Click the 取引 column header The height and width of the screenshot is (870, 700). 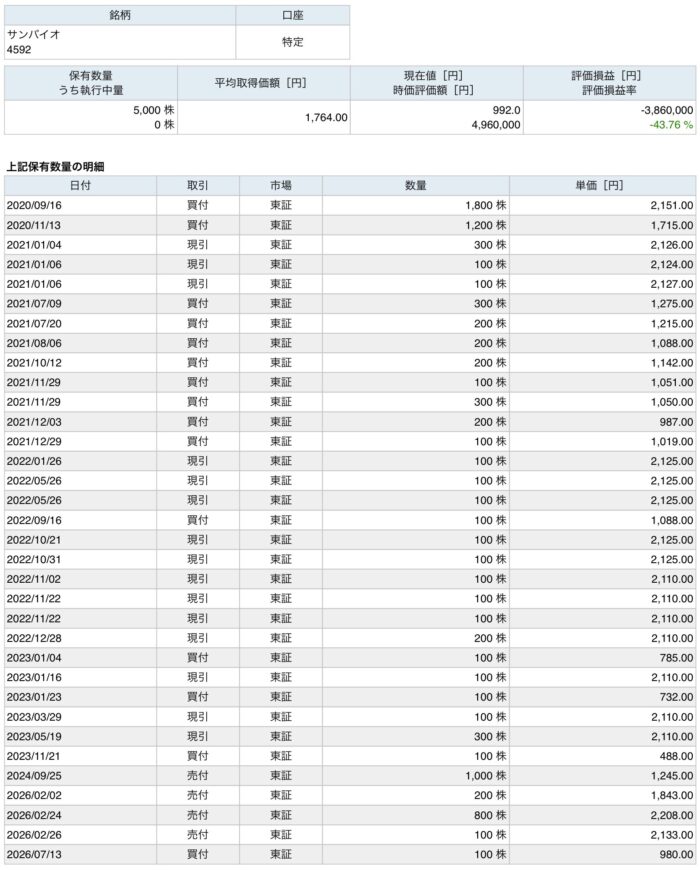(x=197, y=186)
